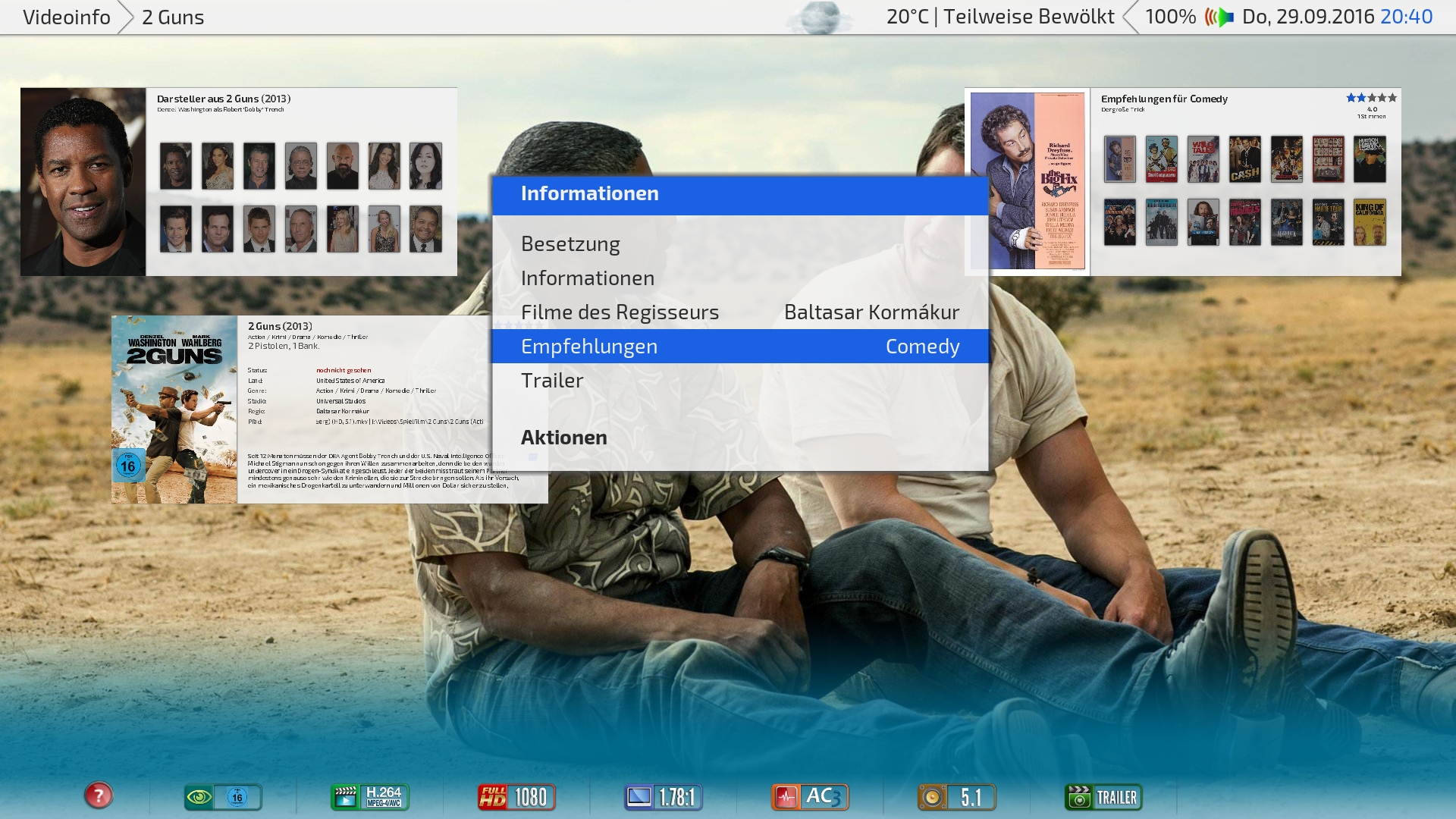The height and width of the screenshot is (819, 1456).
Task: Select the CASH recommendation poster
Action: click(x=1245, y=159)
